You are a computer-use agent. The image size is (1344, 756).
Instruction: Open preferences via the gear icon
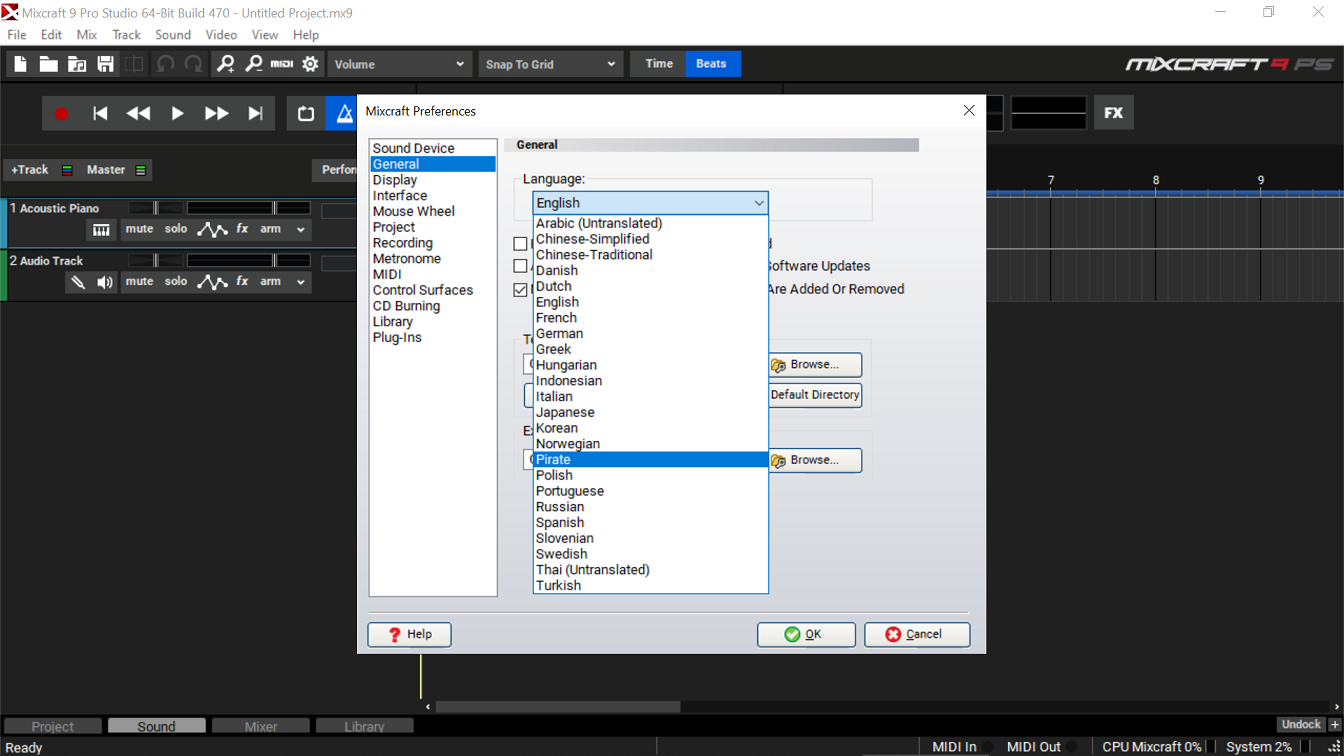click(x=310, y=64)
